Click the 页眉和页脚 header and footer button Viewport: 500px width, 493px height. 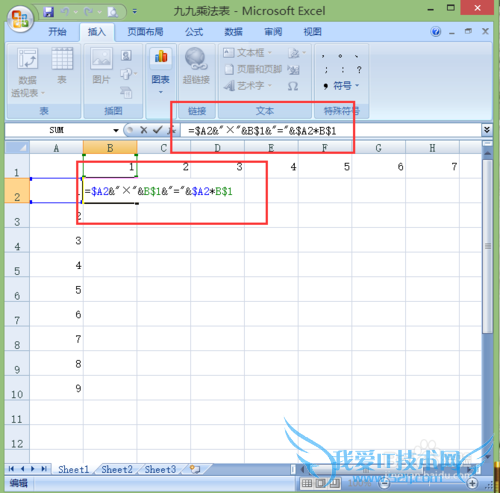[253, 69]
